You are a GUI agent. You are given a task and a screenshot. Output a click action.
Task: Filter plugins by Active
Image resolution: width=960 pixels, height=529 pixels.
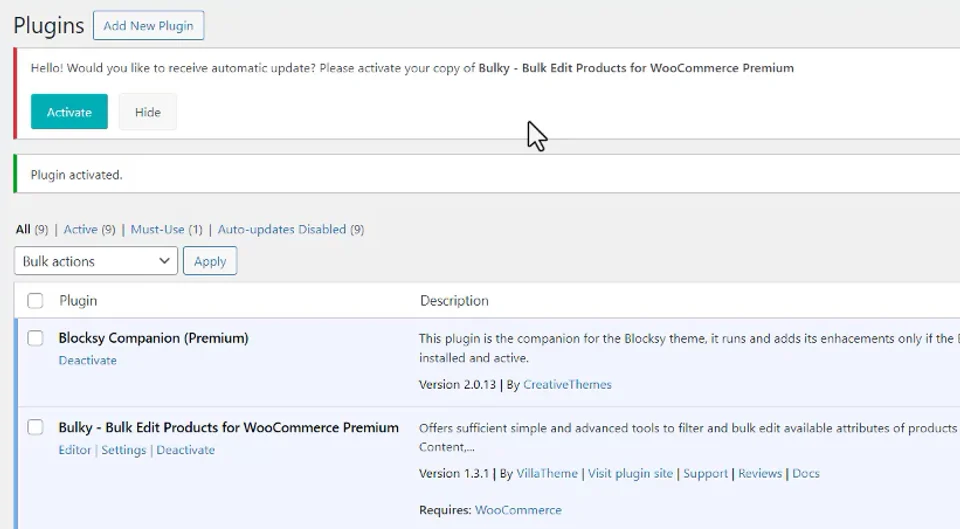click(x=81, y=229)
